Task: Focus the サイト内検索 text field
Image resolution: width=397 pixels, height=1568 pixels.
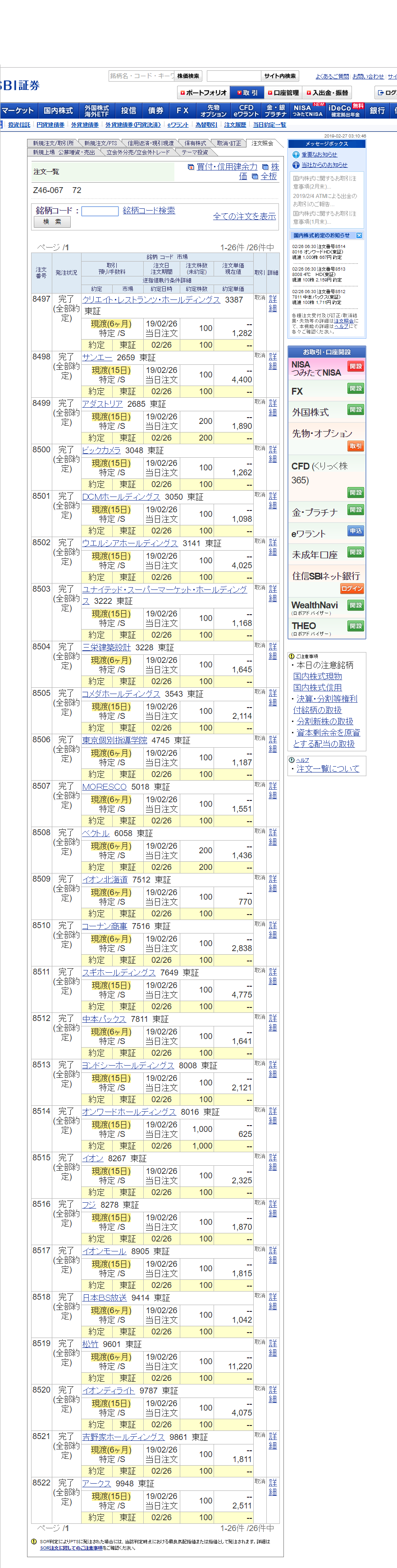Action: tap(233, 76)
